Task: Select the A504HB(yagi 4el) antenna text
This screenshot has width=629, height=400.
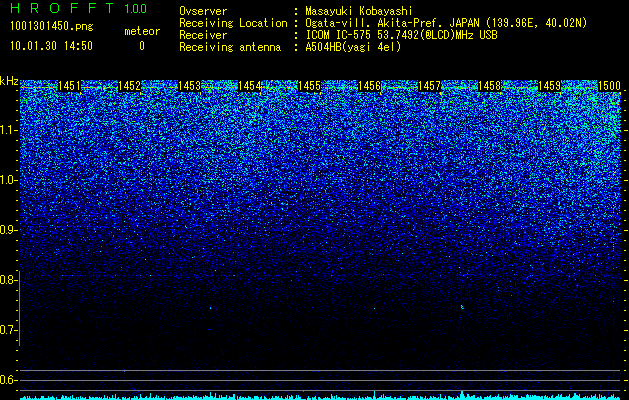Action: pos(353,47)
